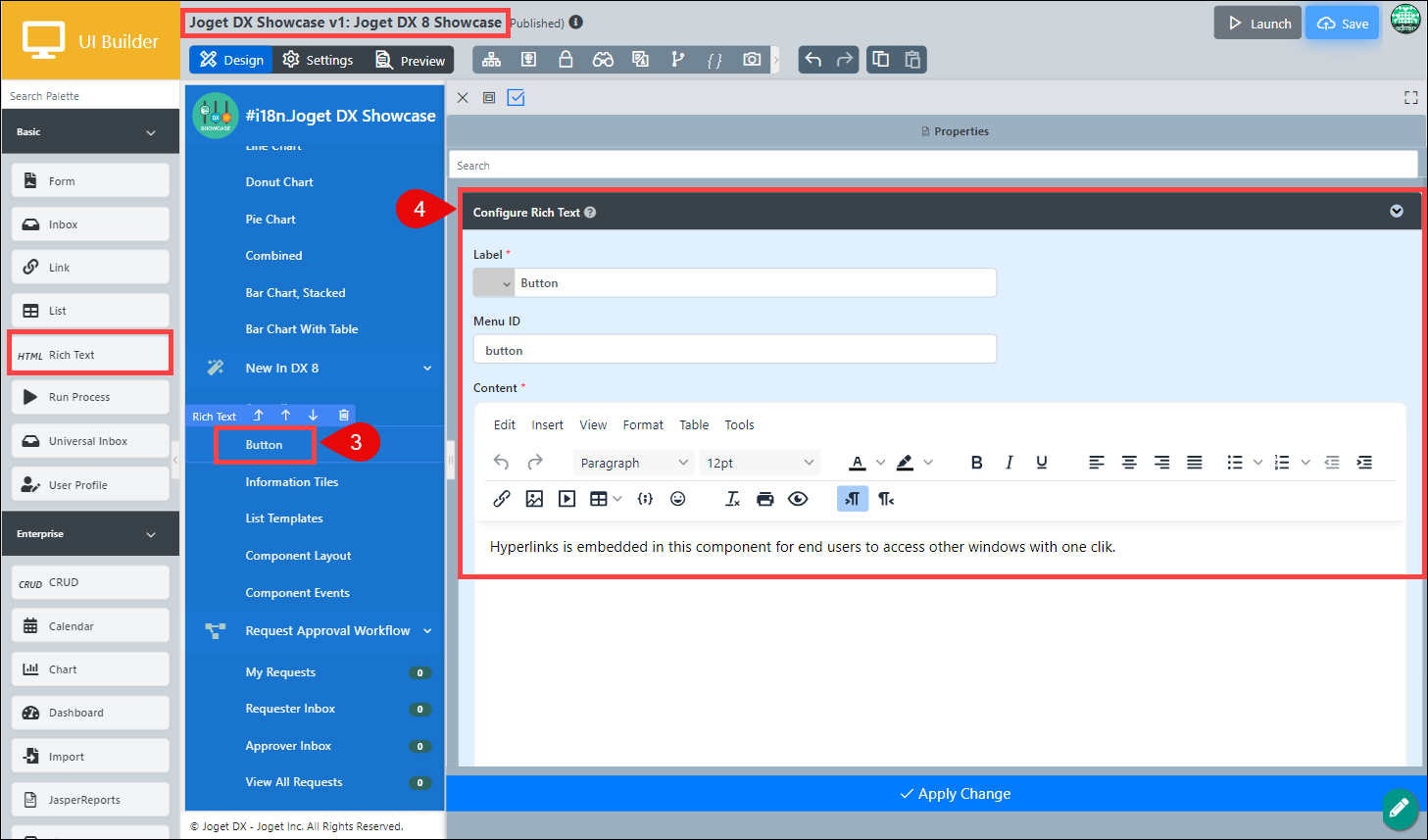Close the properties panel with X icon
Image resolution: width=1428 pixels, height=840 pixels.
[x=463, y=98]
